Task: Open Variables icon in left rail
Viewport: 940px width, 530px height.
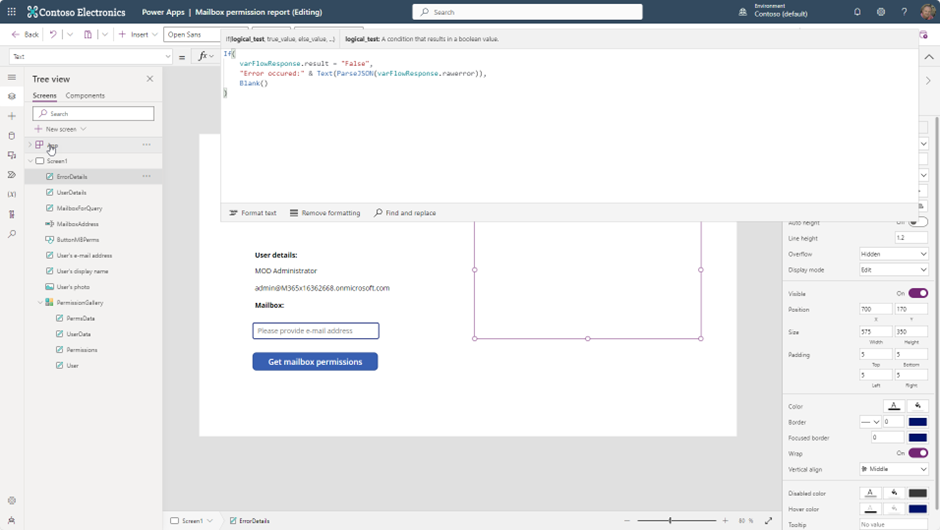Action: tap(11, 194)
